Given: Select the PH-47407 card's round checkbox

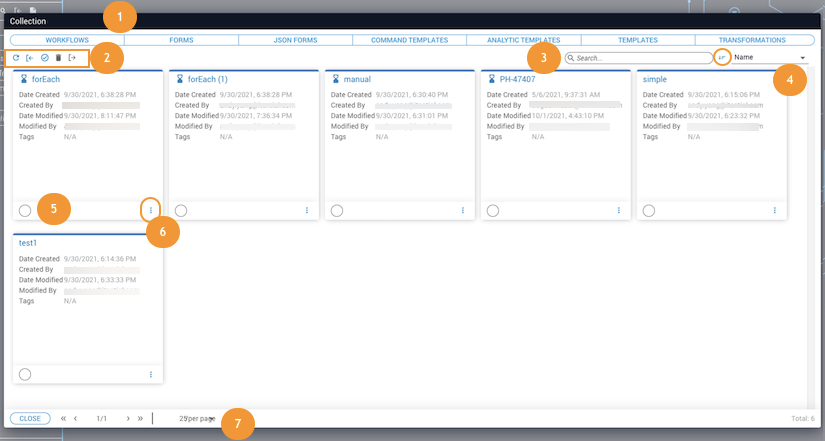Looking at the screenshot, I should pyautogui.click(x=492, y=211).
